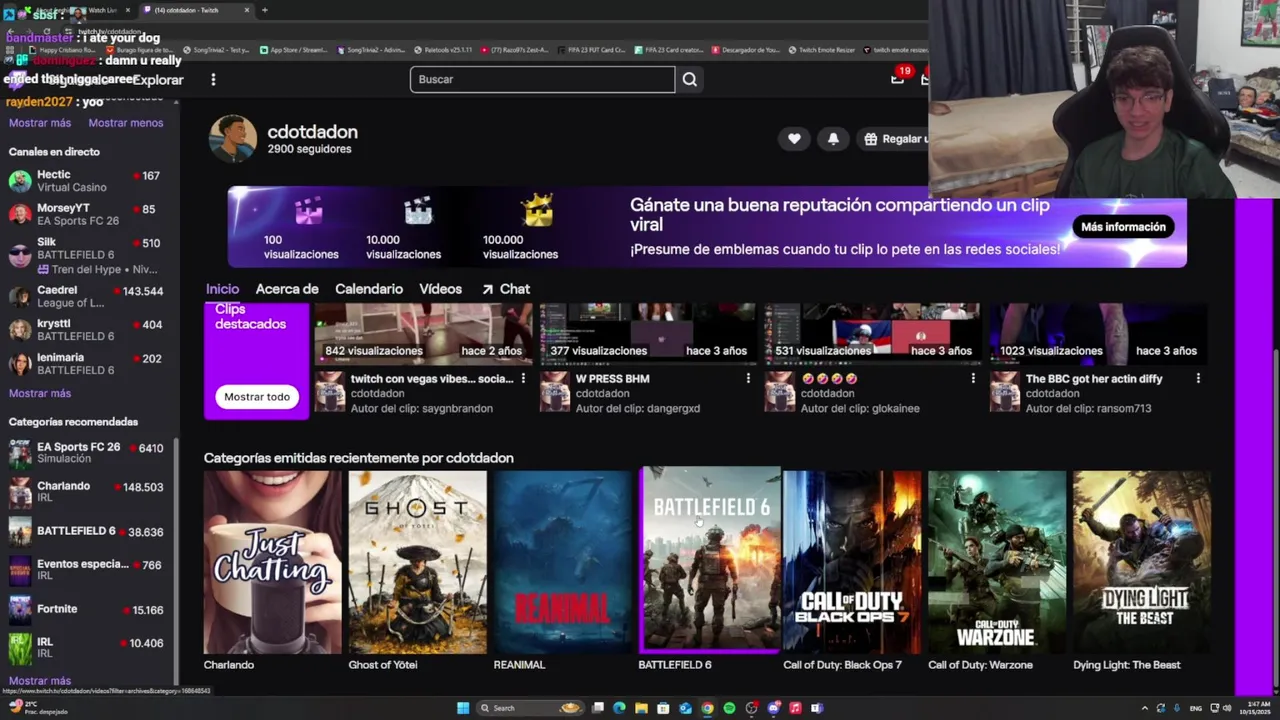Open File Explorer from the taskbar
Viewport: 1280px width, 720px height.
[641, 708]
